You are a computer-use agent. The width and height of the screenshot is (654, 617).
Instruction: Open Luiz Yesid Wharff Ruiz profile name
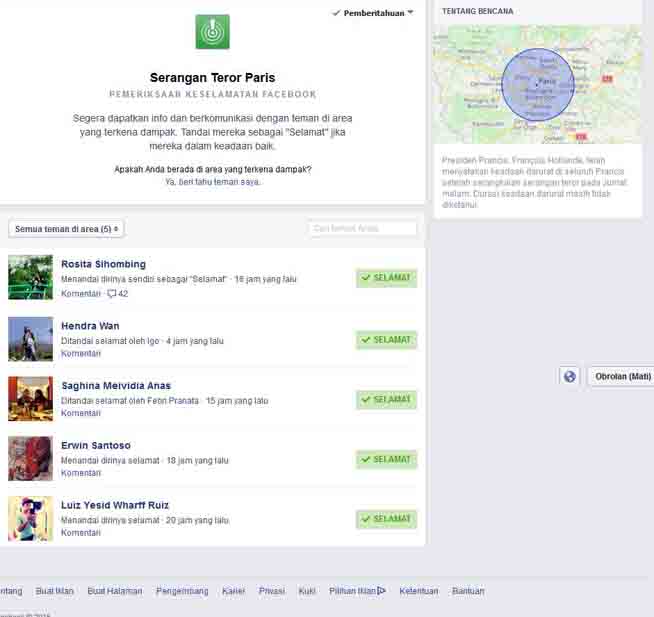tap(115, 505)
